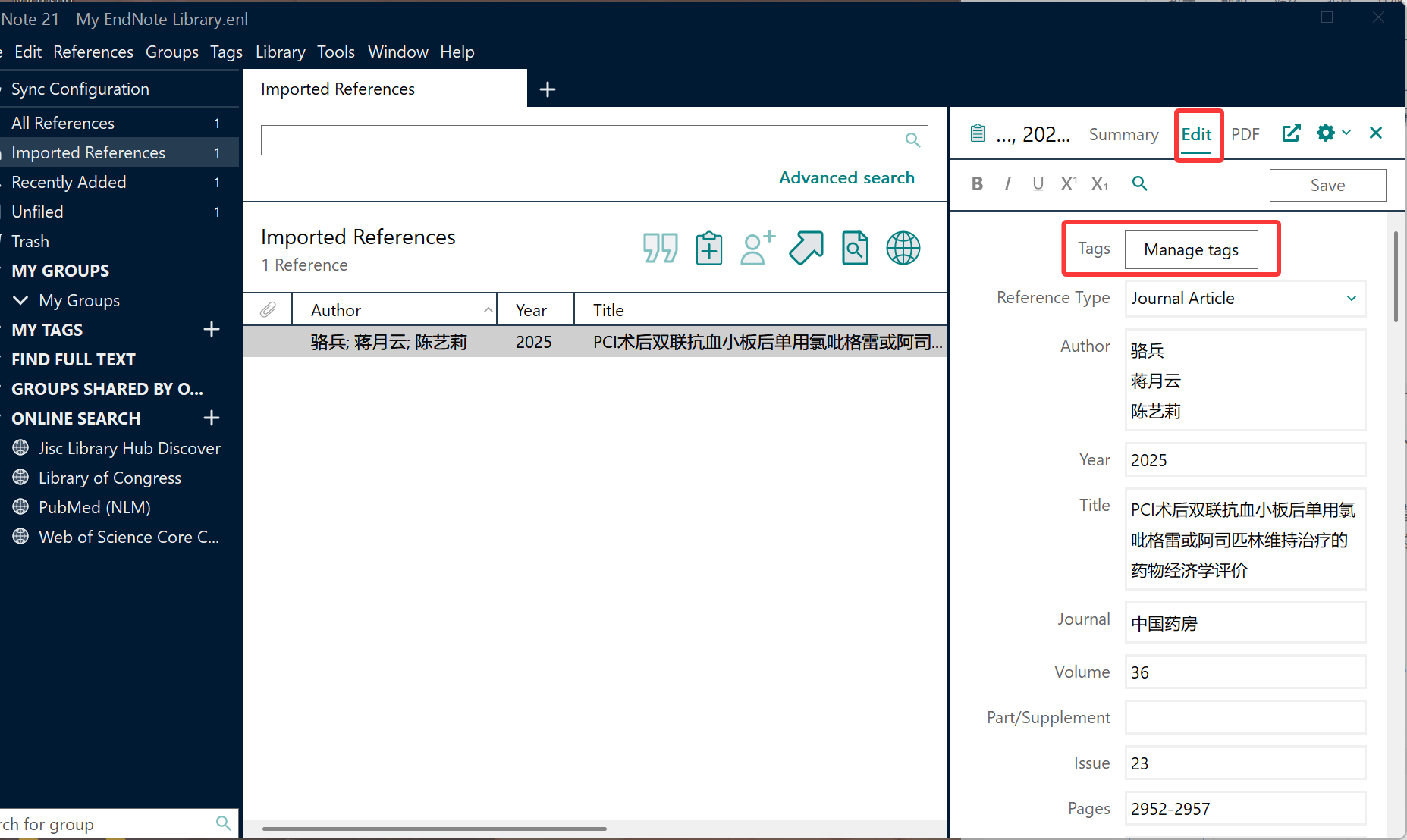The width and height of the screenshot is (1407, 840).
Task: Select the 2025 reference row
Action: pyautogui.click(x=595, y=342)
